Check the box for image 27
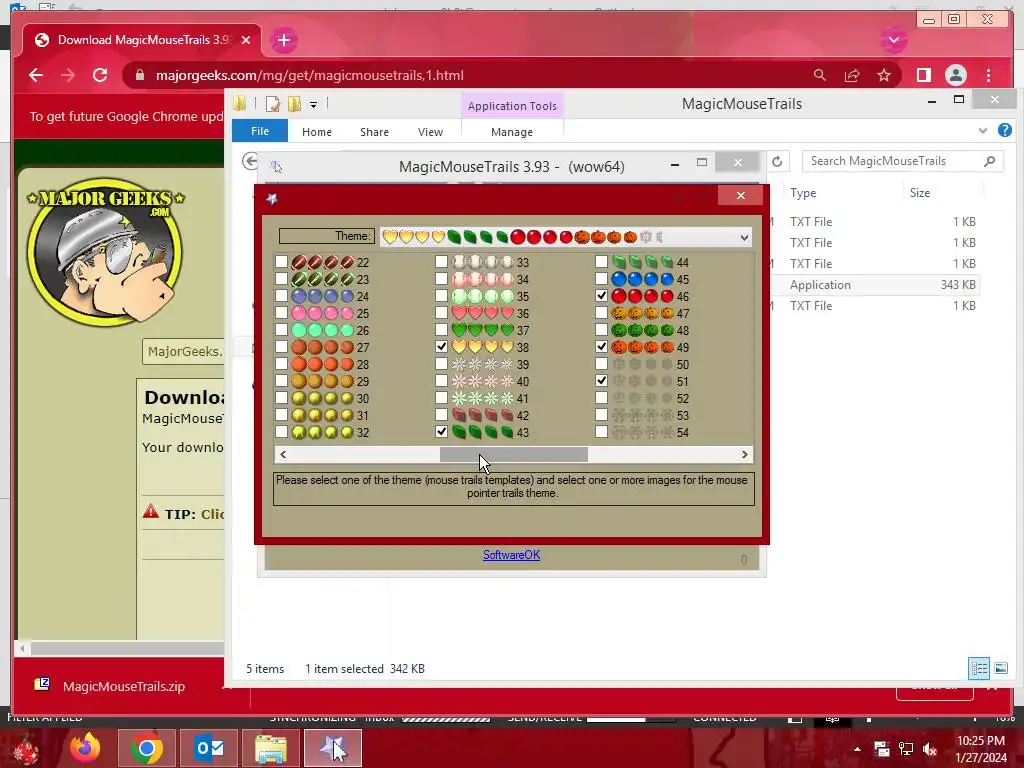This screenshot has height=768, width=1024. coord(281,347)
